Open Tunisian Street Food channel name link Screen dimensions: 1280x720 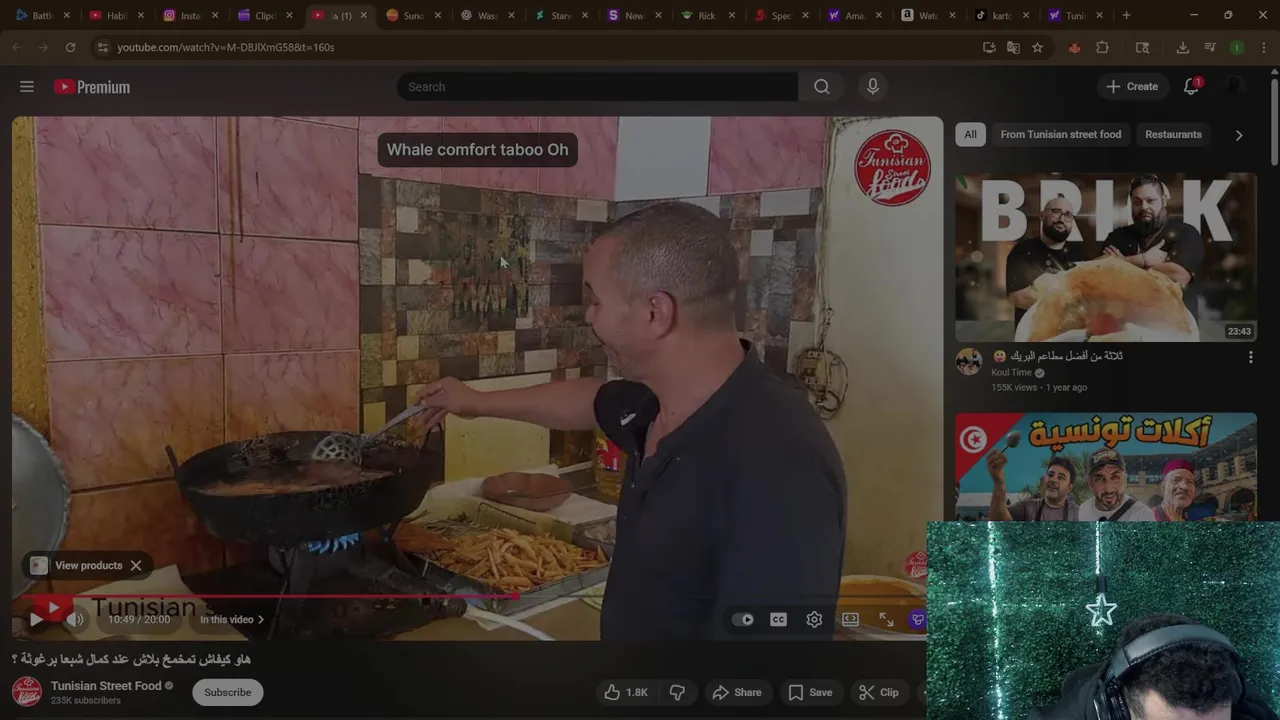click(x=106, y=686)
